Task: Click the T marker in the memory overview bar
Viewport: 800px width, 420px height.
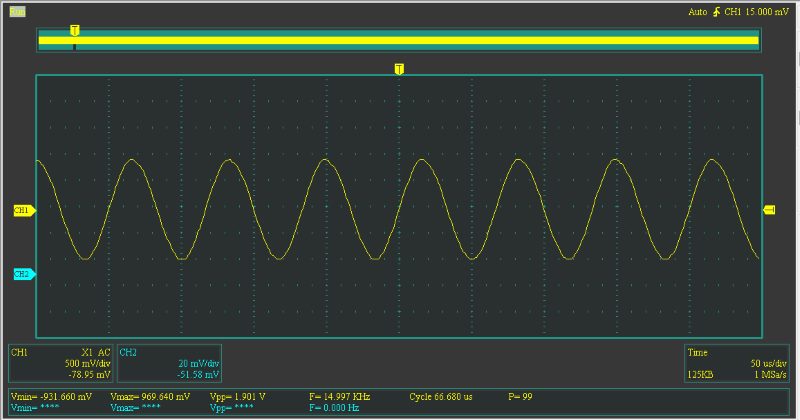Action: [74, 32]
